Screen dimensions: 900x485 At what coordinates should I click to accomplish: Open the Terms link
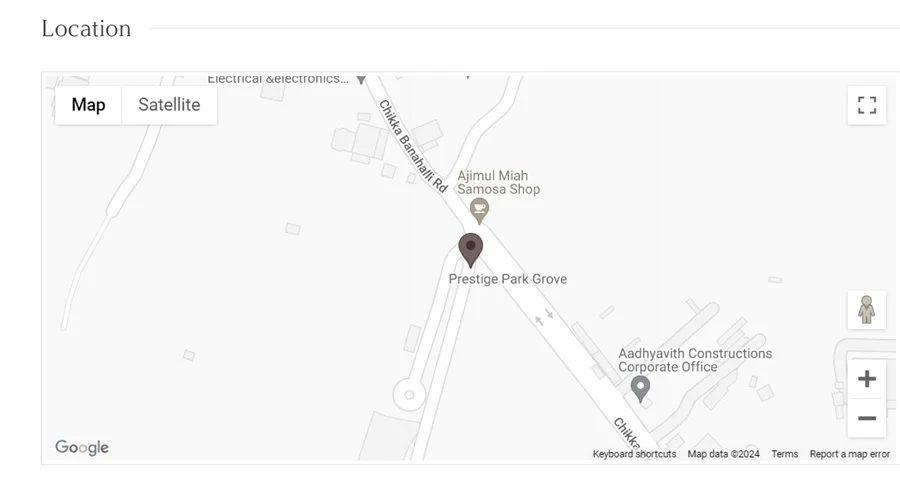pyautogui.click(x=785, y=454)
